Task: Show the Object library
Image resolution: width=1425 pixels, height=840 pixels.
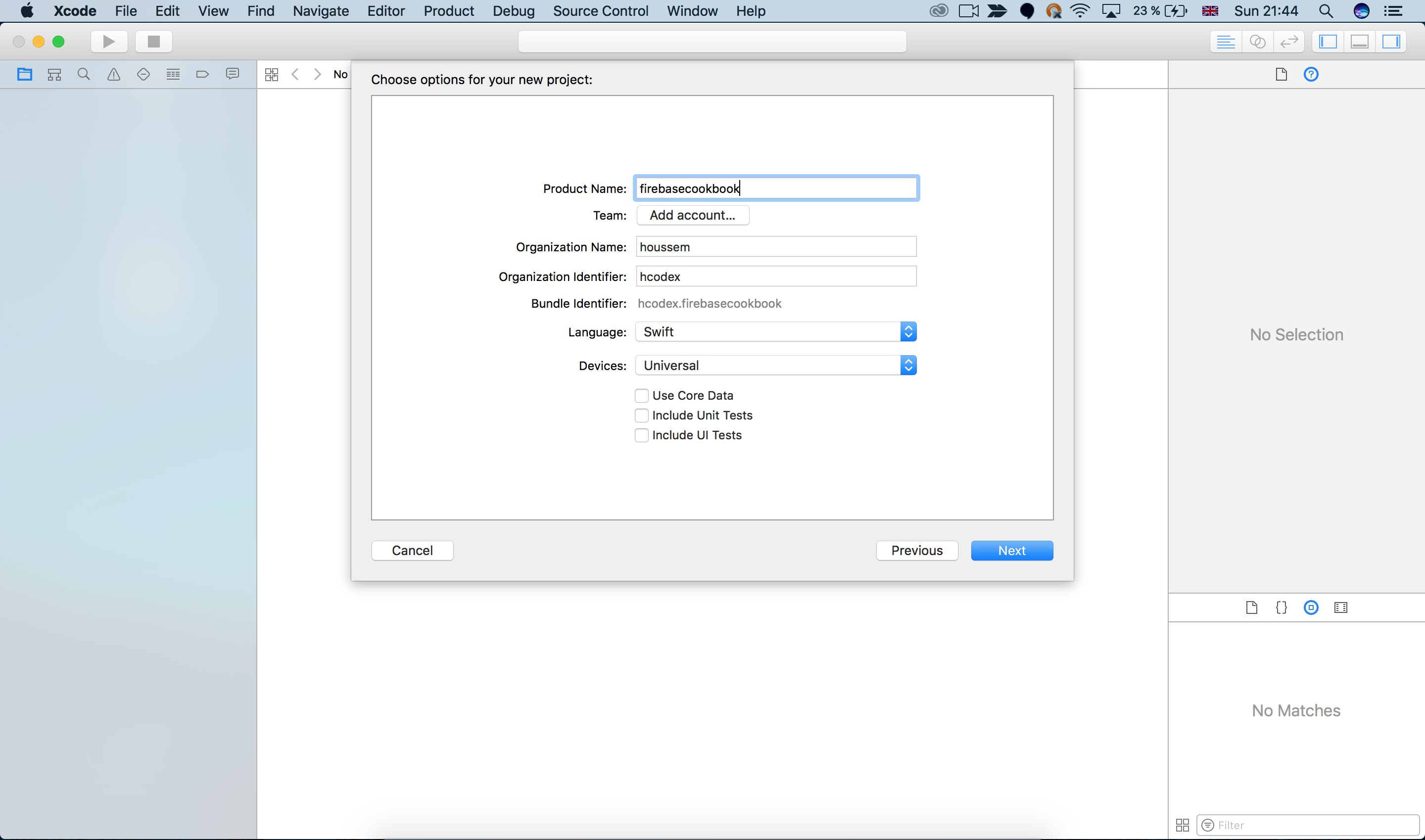Action: tap(1311, 607)
